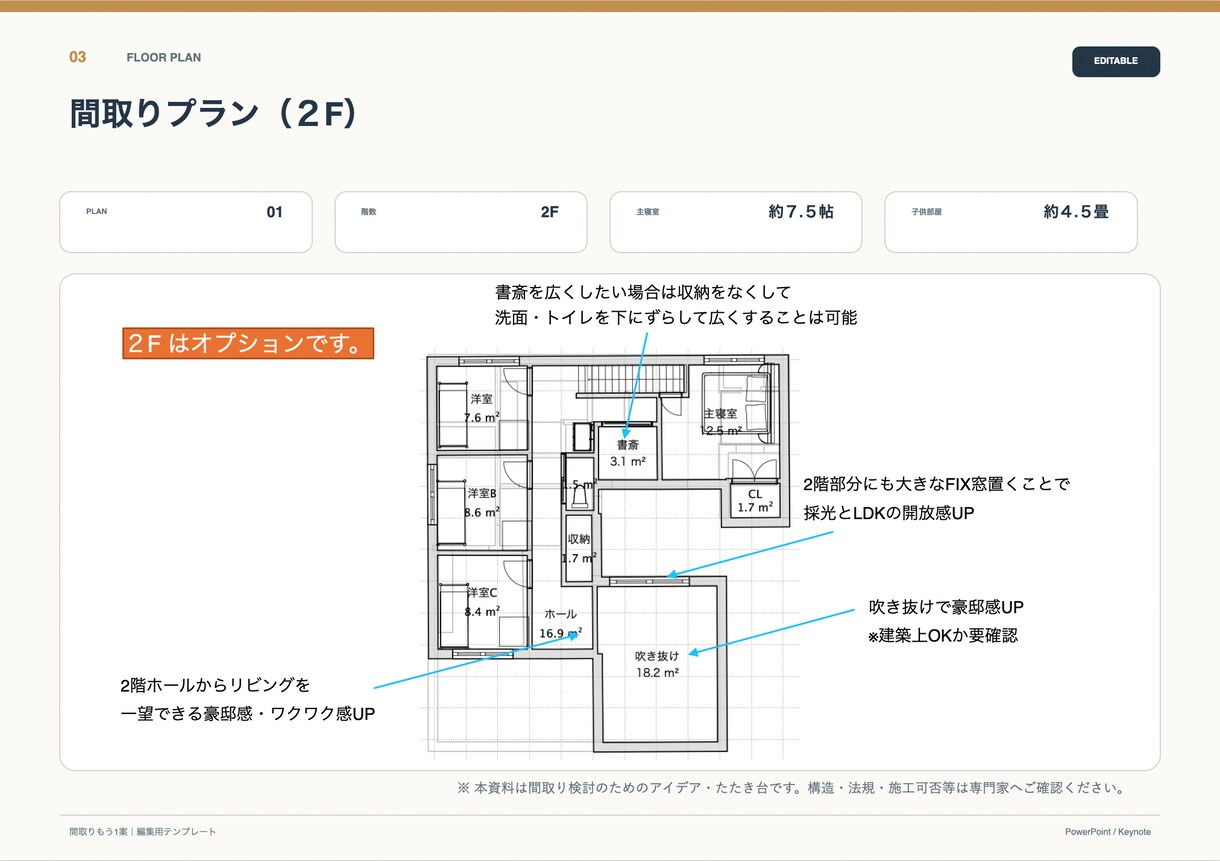Click the 吹き抜け 18.2 m² area
1220x861 pixels.
[657, 664]
